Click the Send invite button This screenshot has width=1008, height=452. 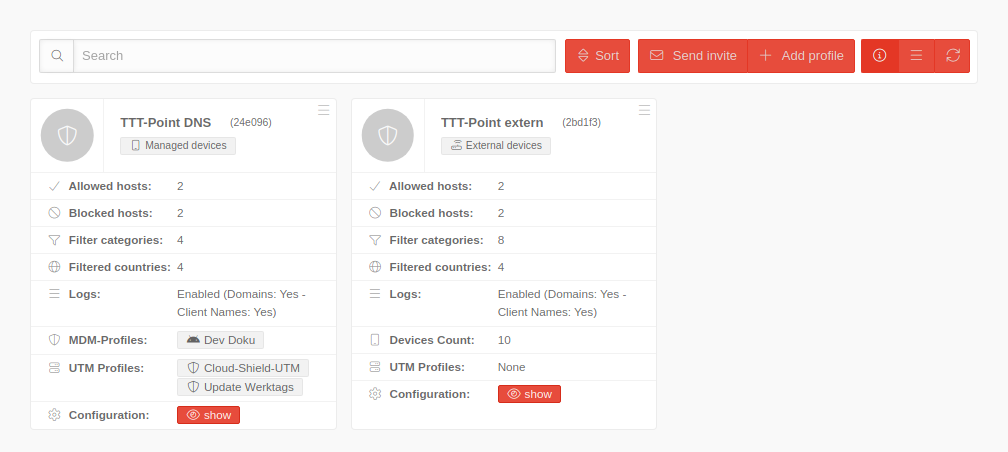(693, 56)
